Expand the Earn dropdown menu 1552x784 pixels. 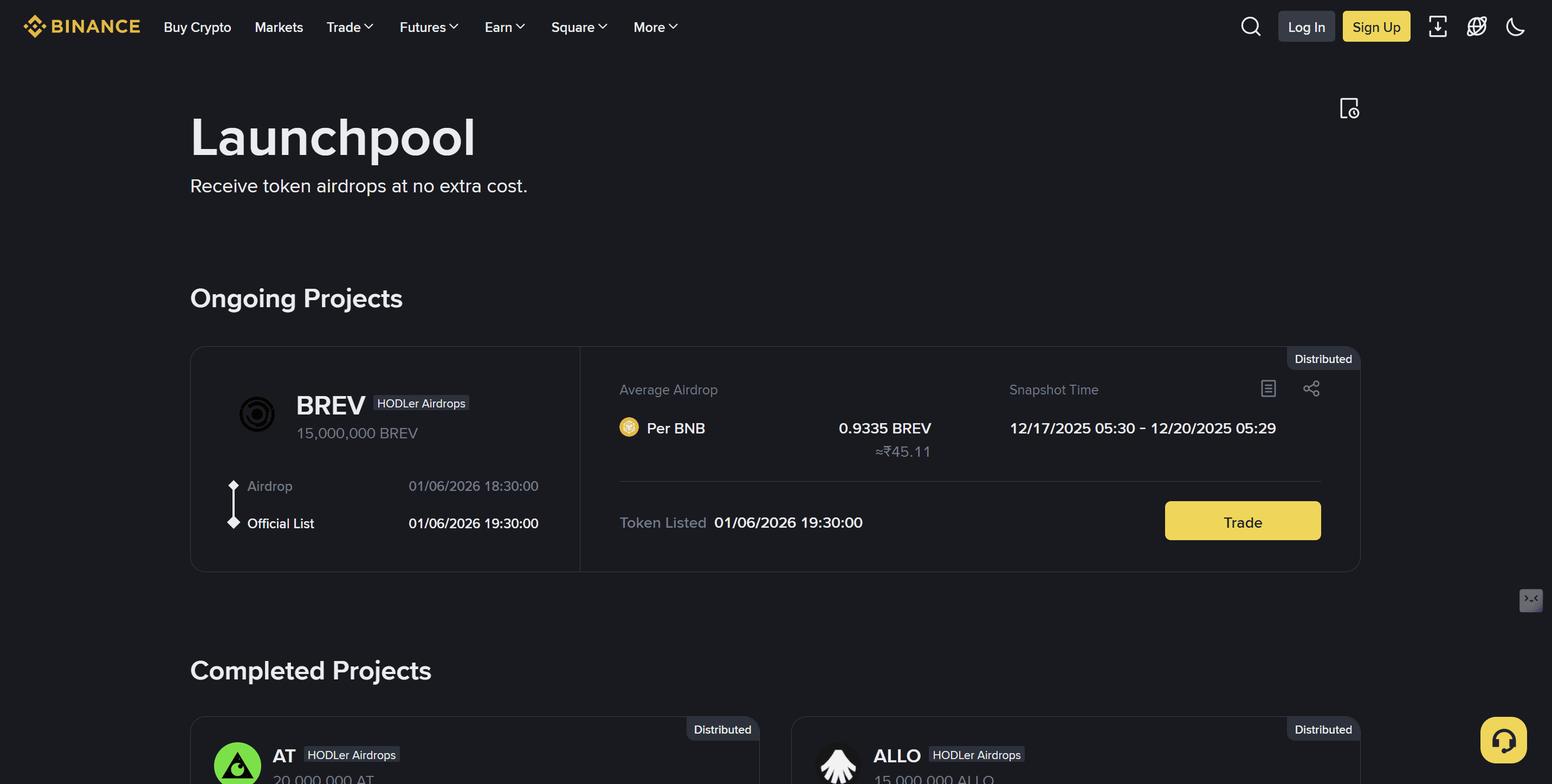505,27
